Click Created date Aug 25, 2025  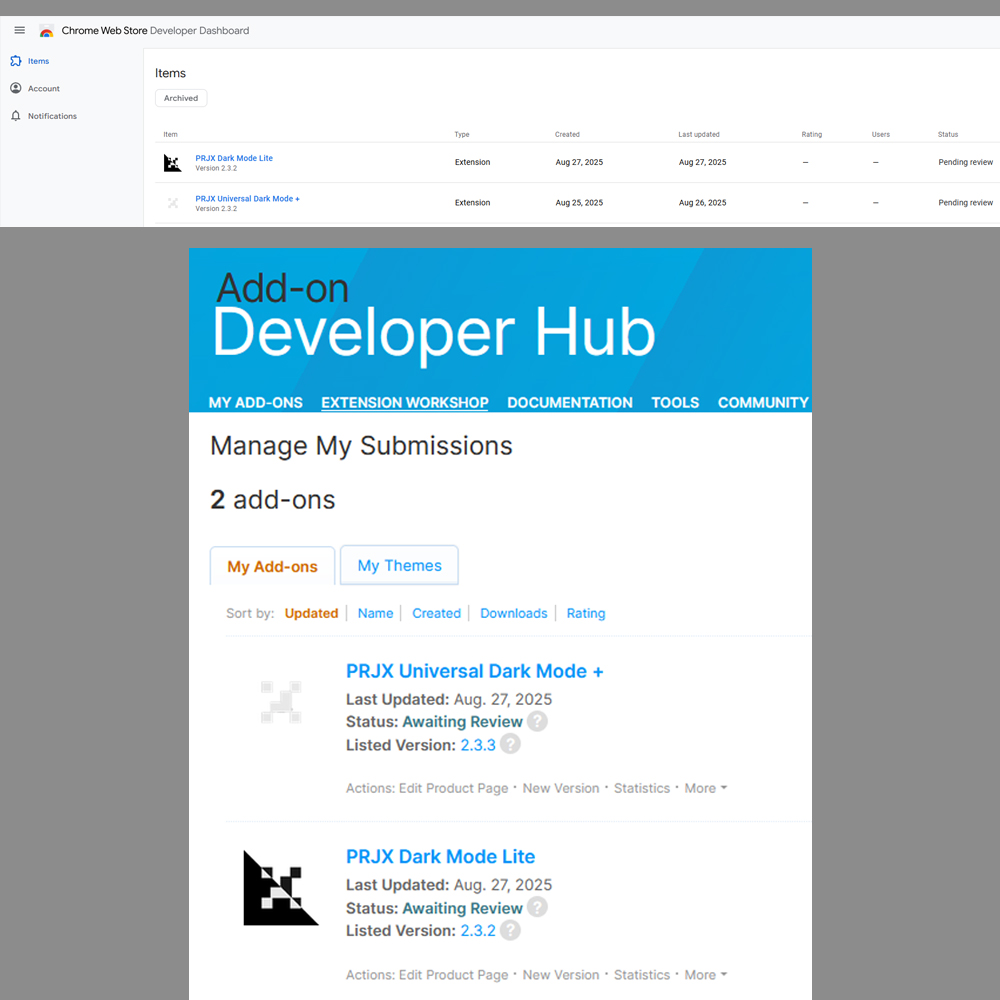tap(579, 203)
